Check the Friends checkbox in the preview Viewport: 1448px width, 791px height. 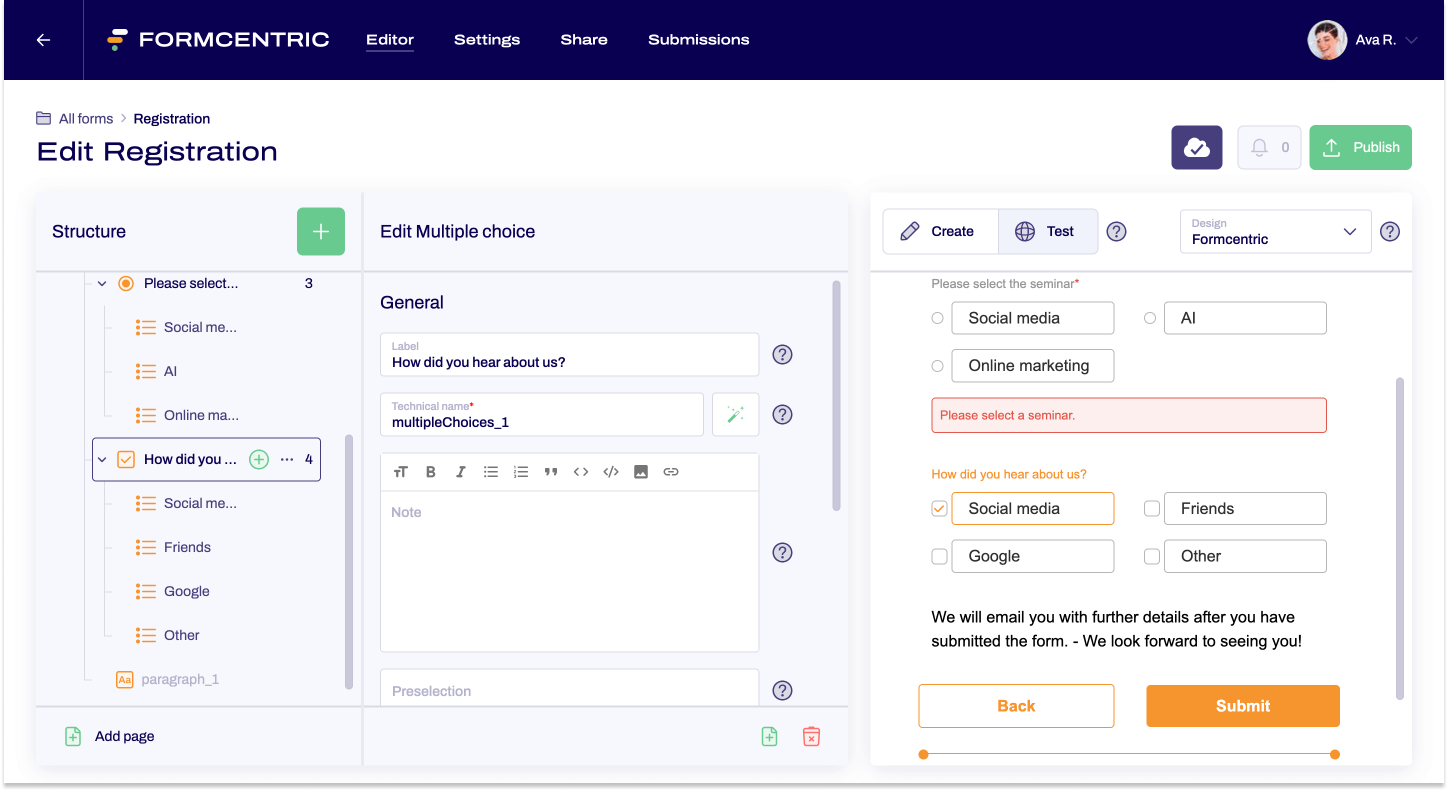tap(1152, 508)
